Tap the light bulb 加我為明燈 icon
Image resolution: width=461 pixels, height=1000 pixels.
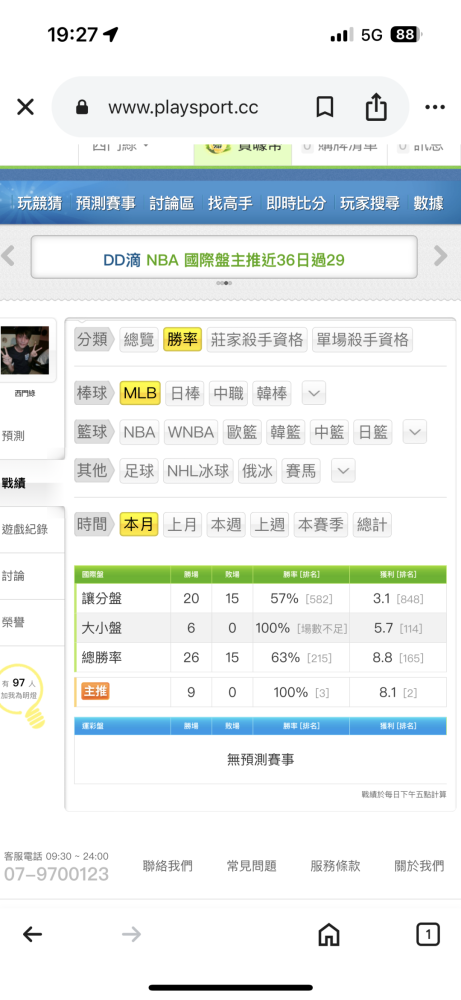point(23,696)
